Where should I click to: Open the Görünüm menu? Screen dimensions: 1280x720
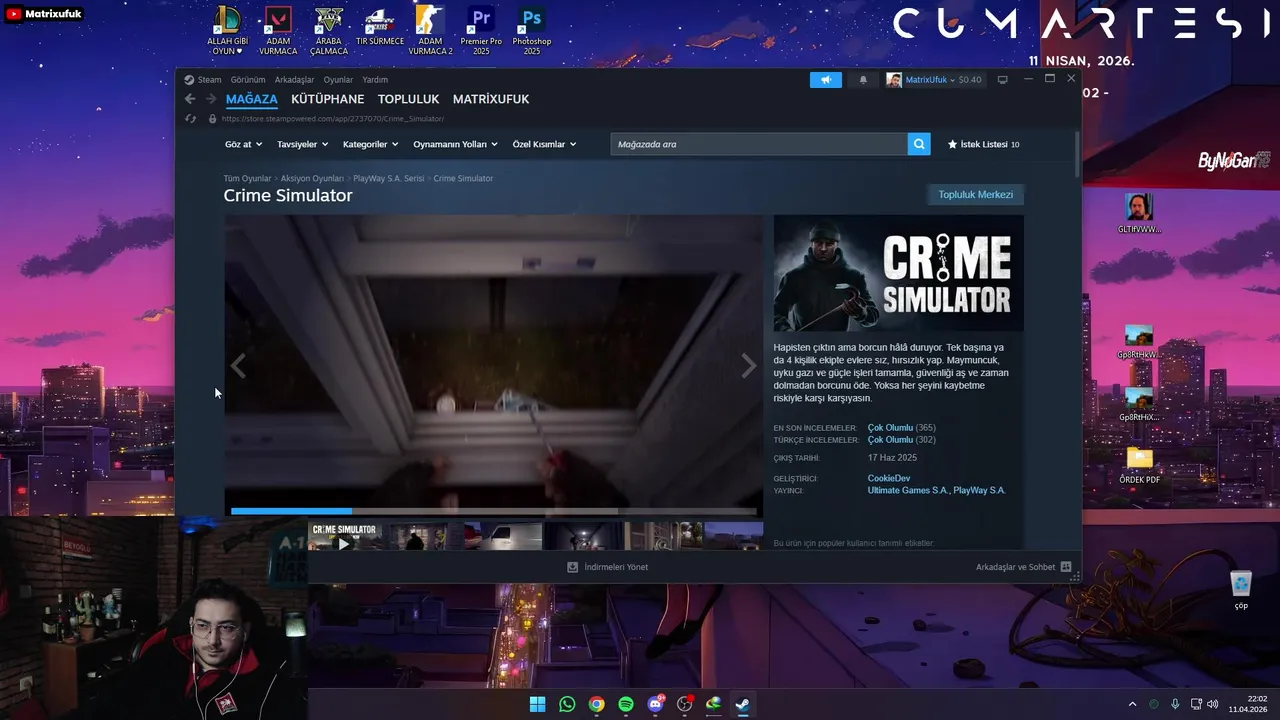point(248,80)
